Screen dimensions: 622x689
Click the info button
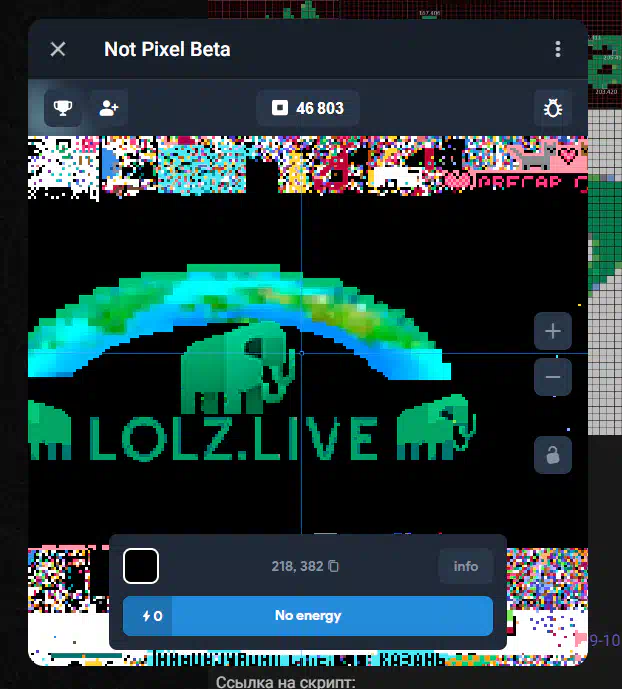466,566
